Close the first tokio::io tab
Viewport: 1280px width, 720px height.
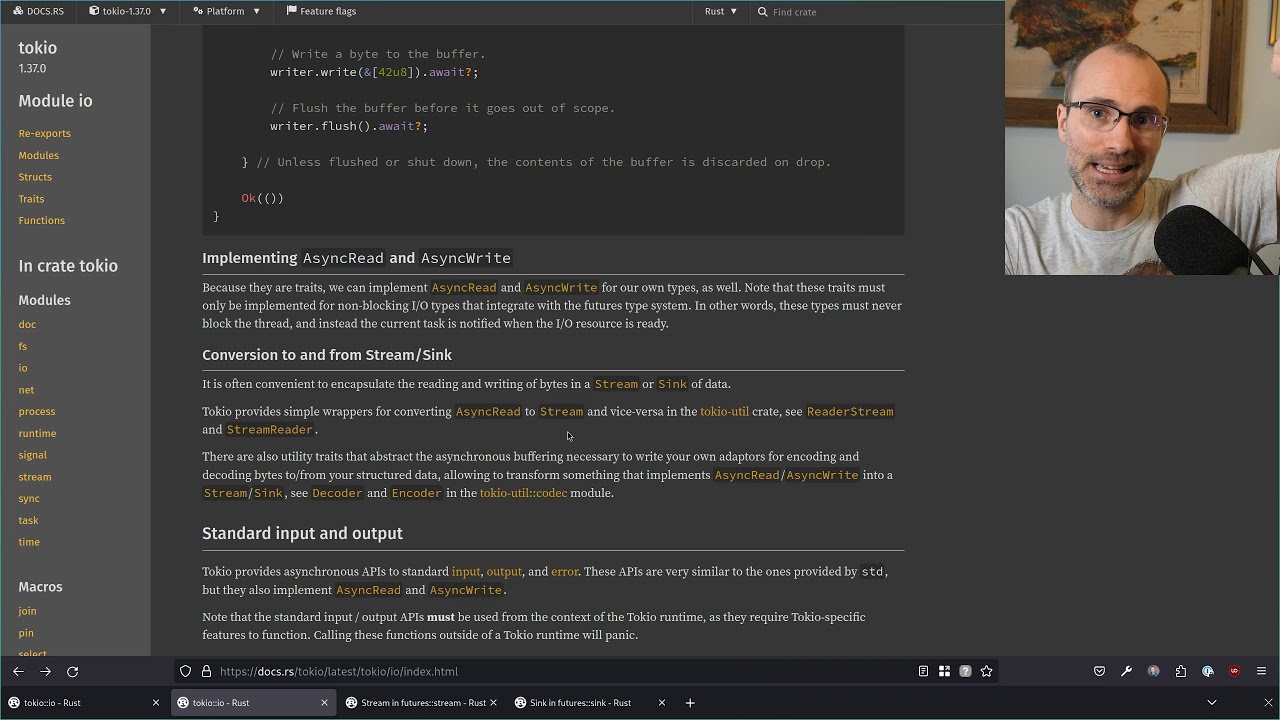point(156,702)
